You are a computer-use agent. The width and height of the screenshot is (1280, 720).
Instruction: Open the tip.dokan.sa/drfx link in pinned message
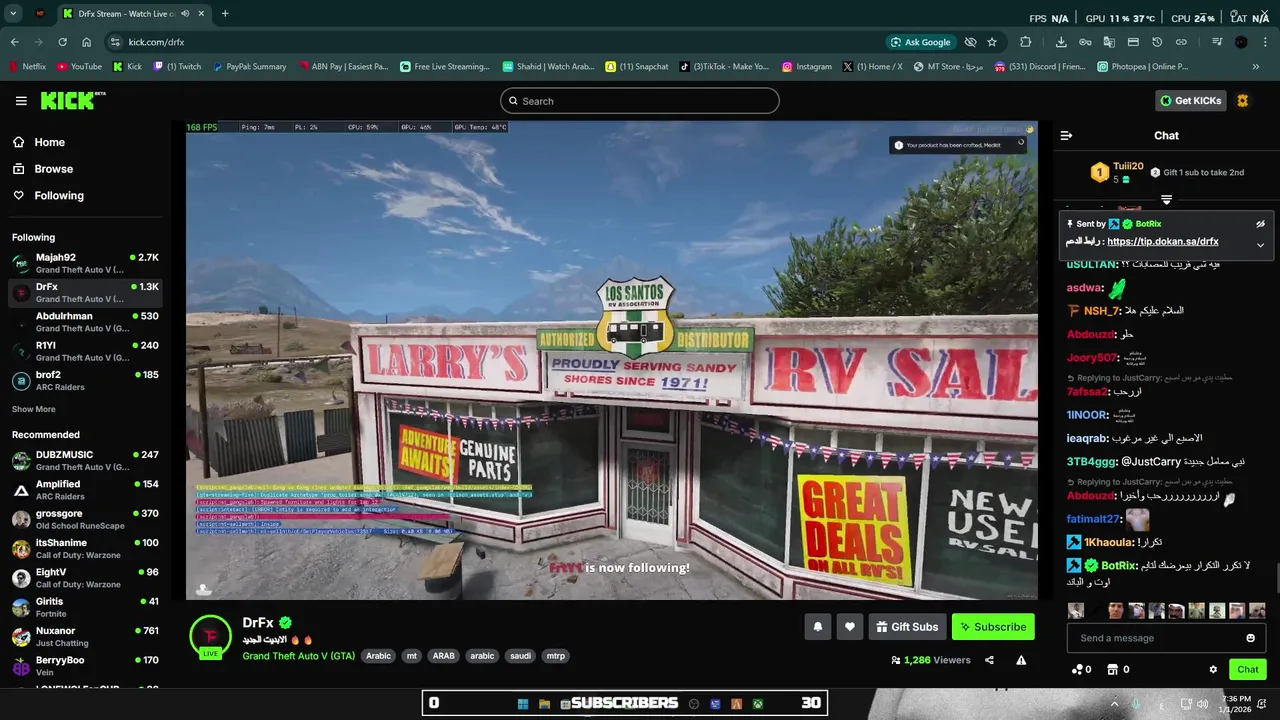coord(1162,241)
